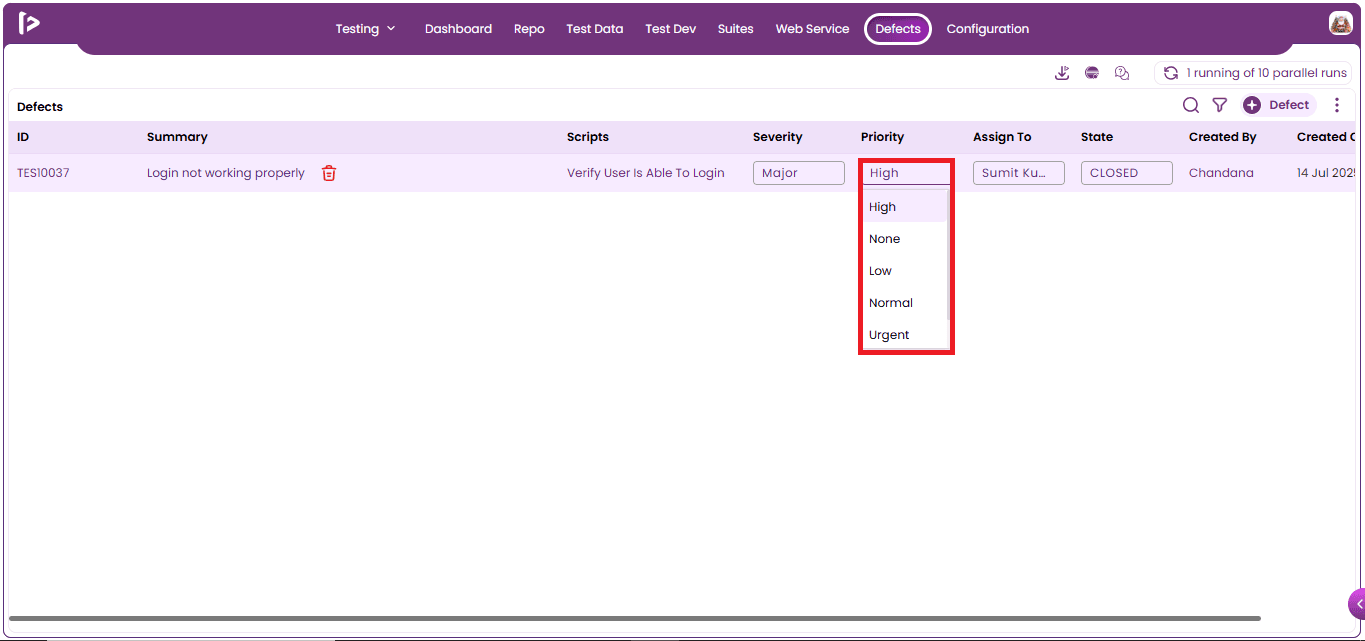Click the 14 Jul created date cell
This screenshot has width=1365, height=641.
[1327, 173]
